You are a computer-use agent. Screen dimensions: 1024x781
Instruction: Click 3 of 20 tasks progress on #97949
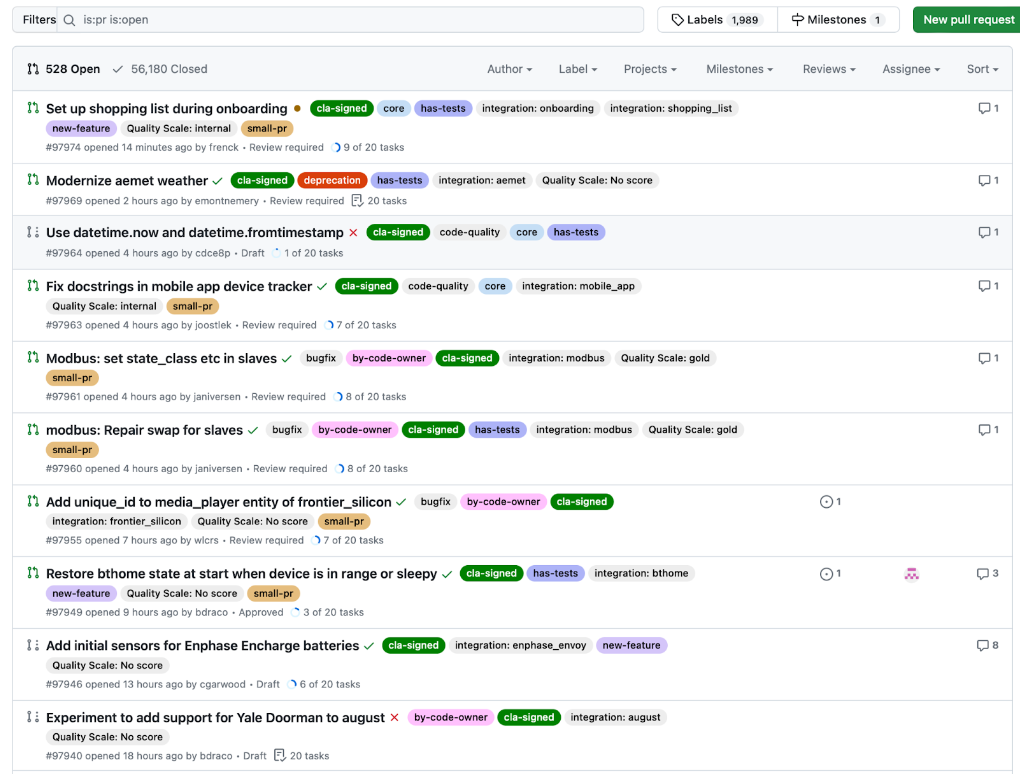click(x=327, y=613)
